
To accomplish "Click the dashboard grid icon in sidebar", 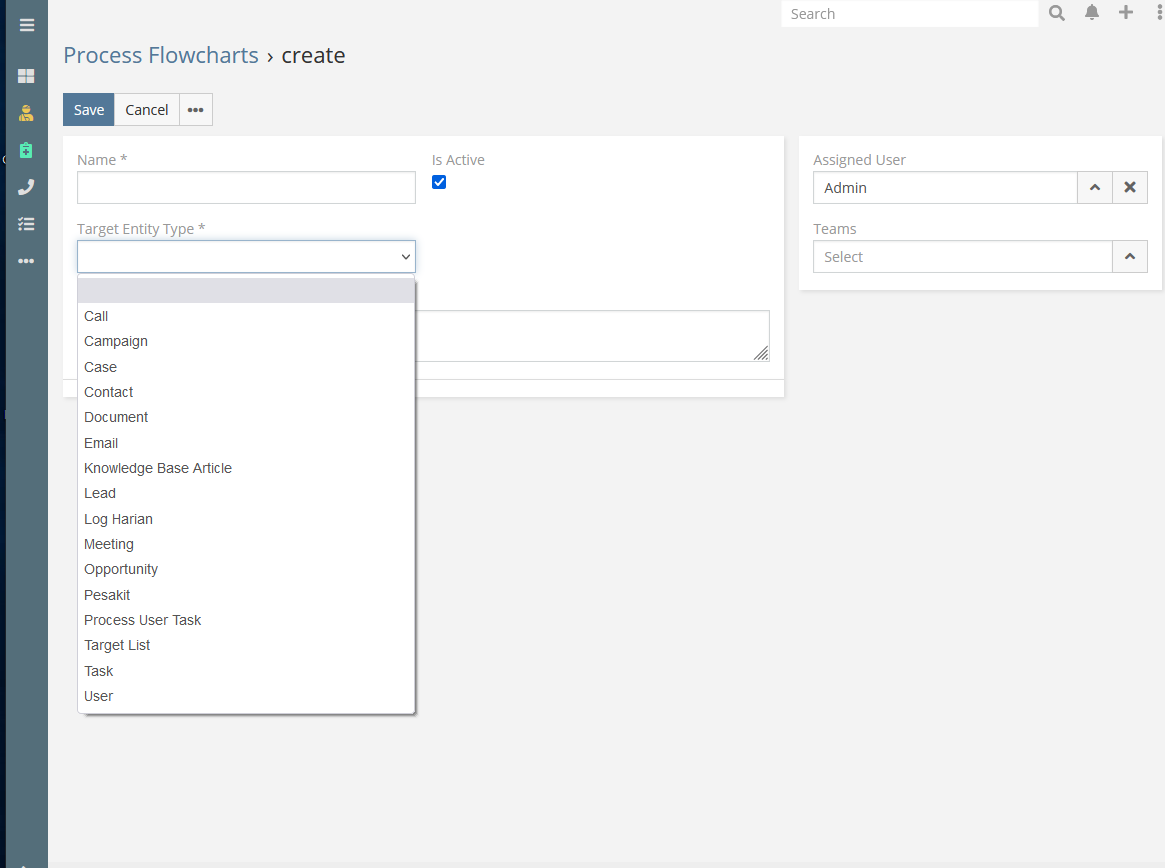I will tap(26, 76).
